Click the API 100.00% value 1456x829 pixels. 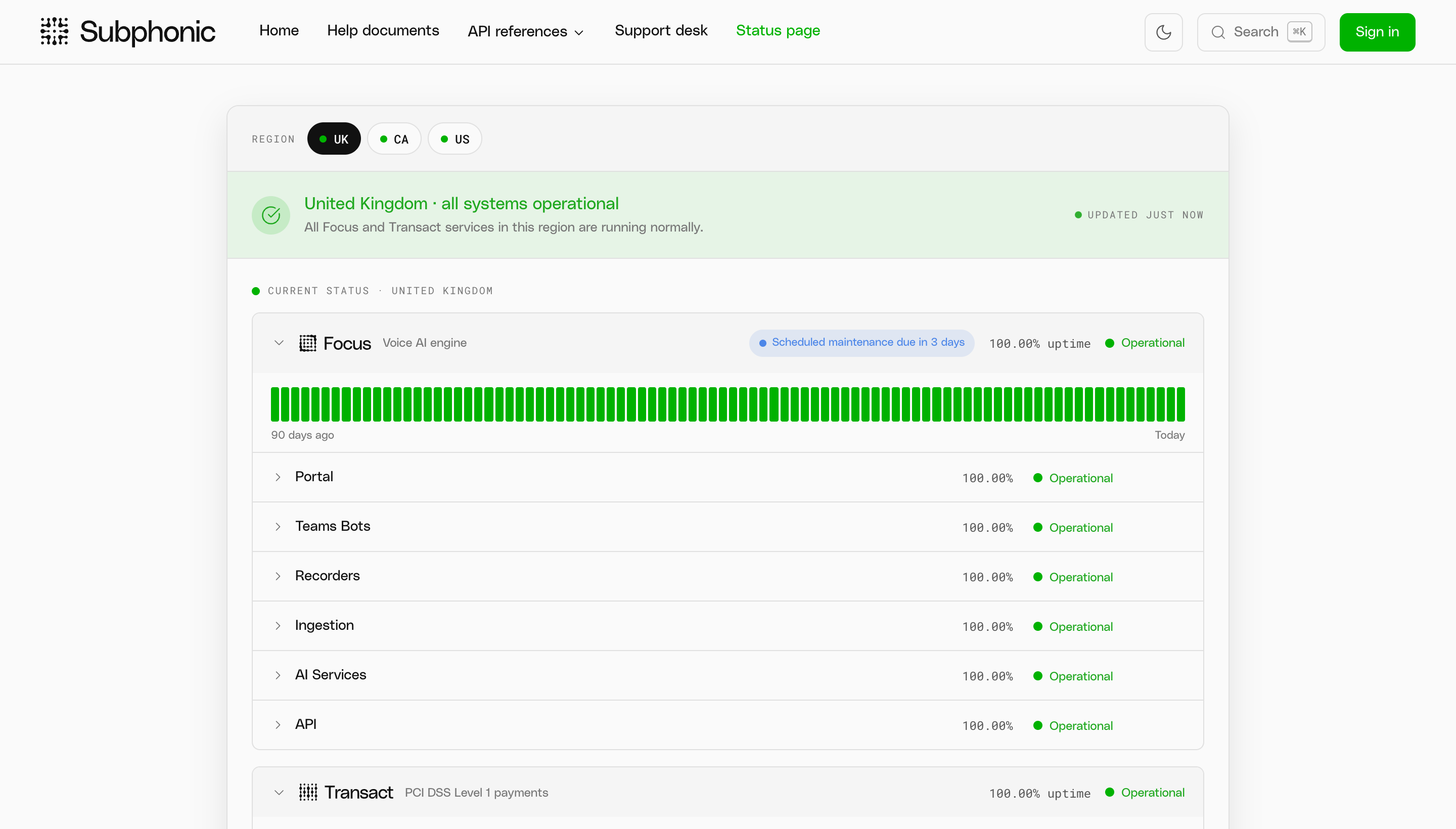(x=988, y=726)
